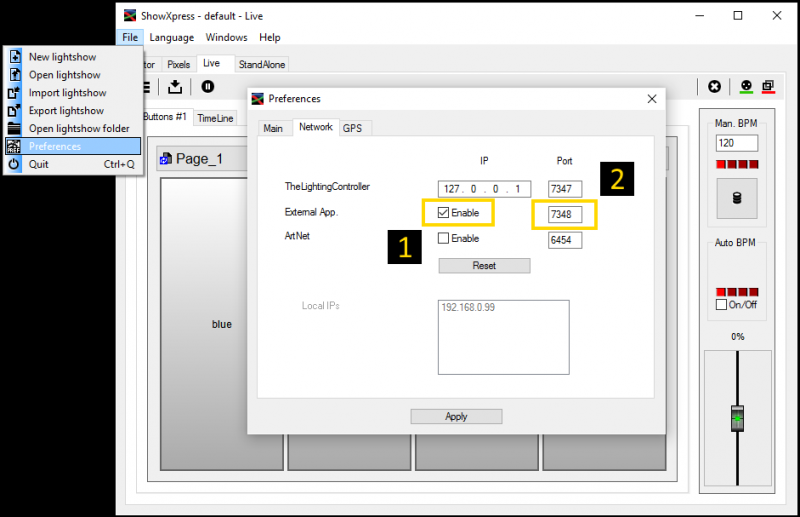Click the Export lightshow icon

(x=14, y=110)
